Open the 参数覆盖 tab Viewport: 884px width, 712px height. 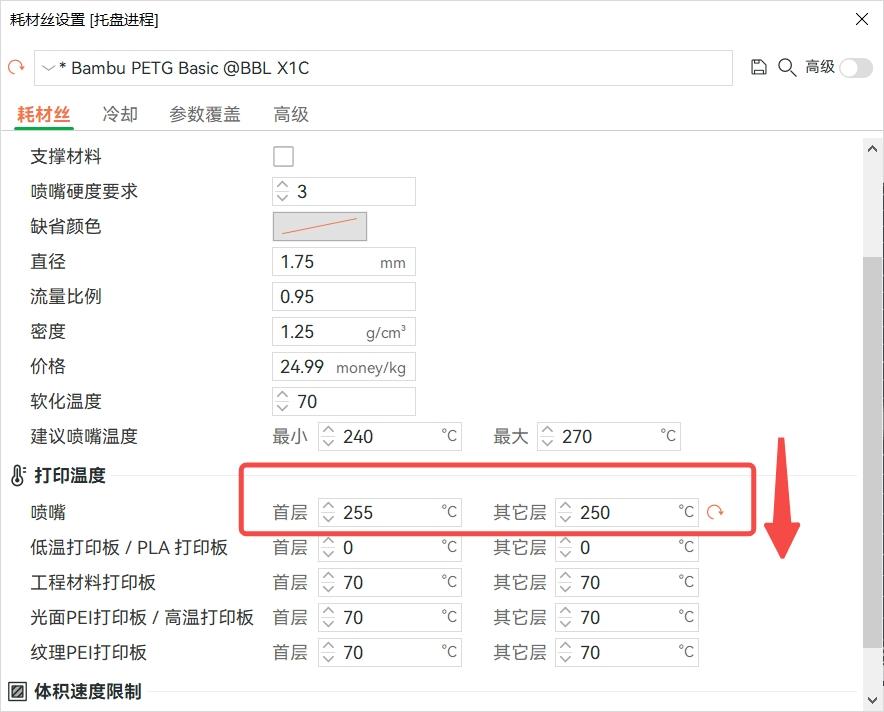coord(205,114)
